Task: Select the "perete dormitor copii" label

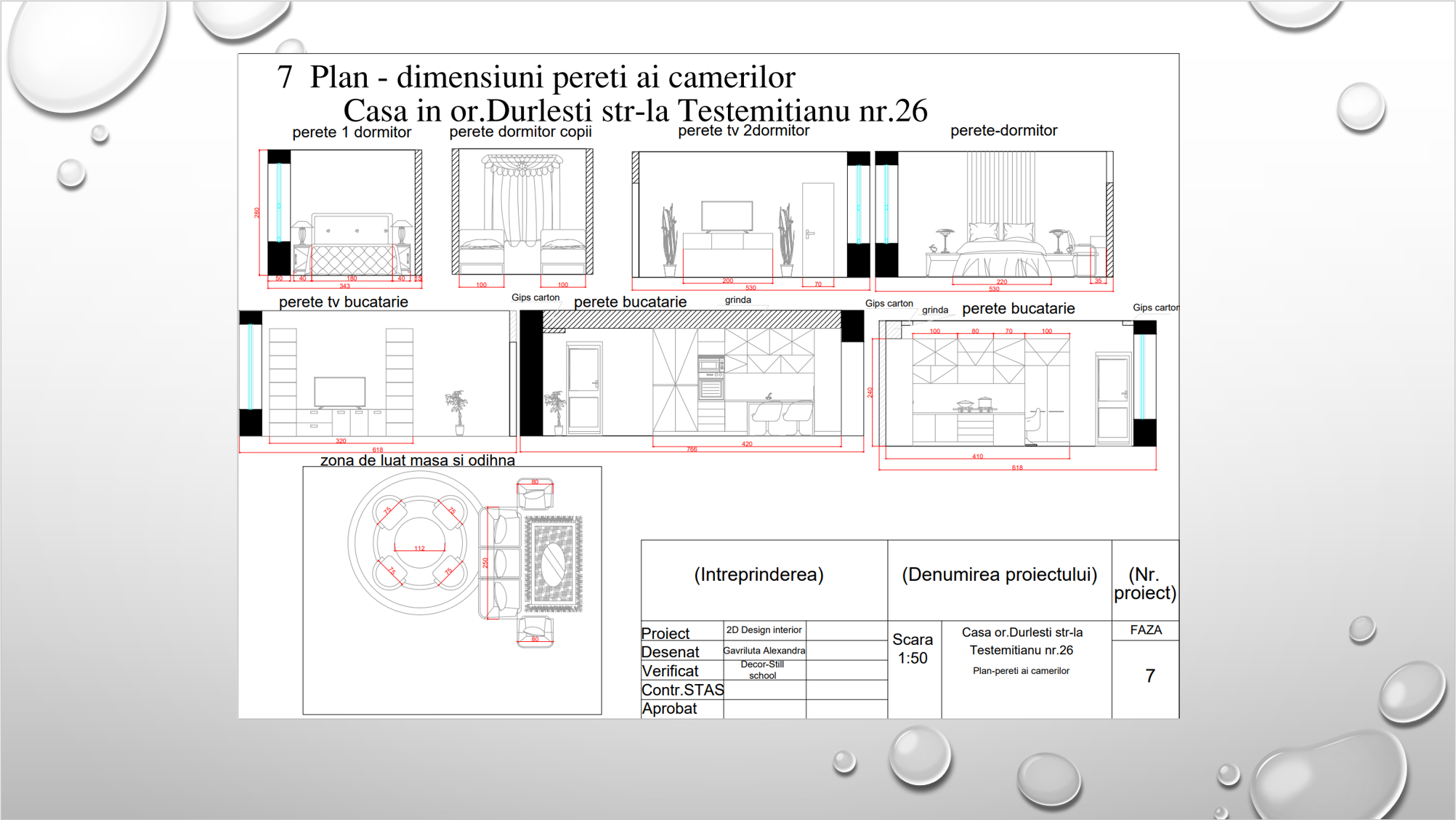Action: (x=520, y=132)
